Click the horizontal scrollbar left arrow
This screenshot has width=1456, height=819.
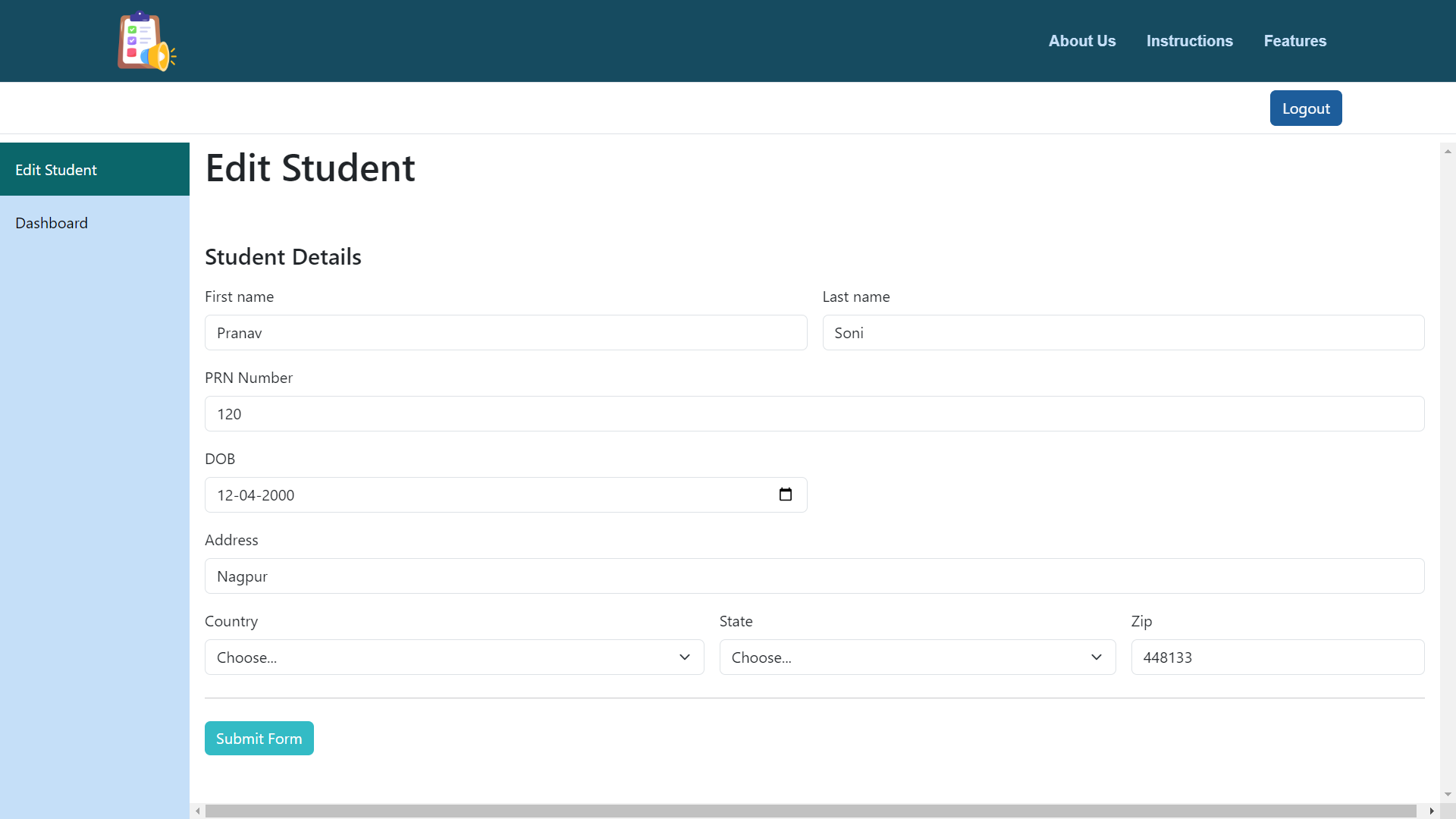point(198,811)
